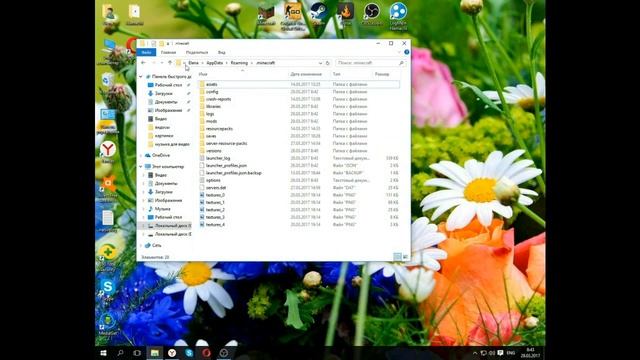
Task: Click Roaming in the address path
Action: click(x=239, y=63)
